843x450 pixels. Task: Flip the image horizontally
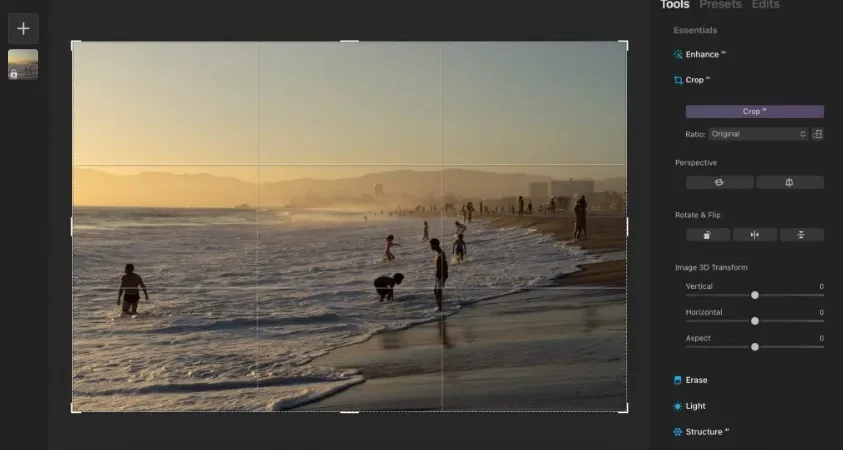pyautogui.click(x=755, y=235)
